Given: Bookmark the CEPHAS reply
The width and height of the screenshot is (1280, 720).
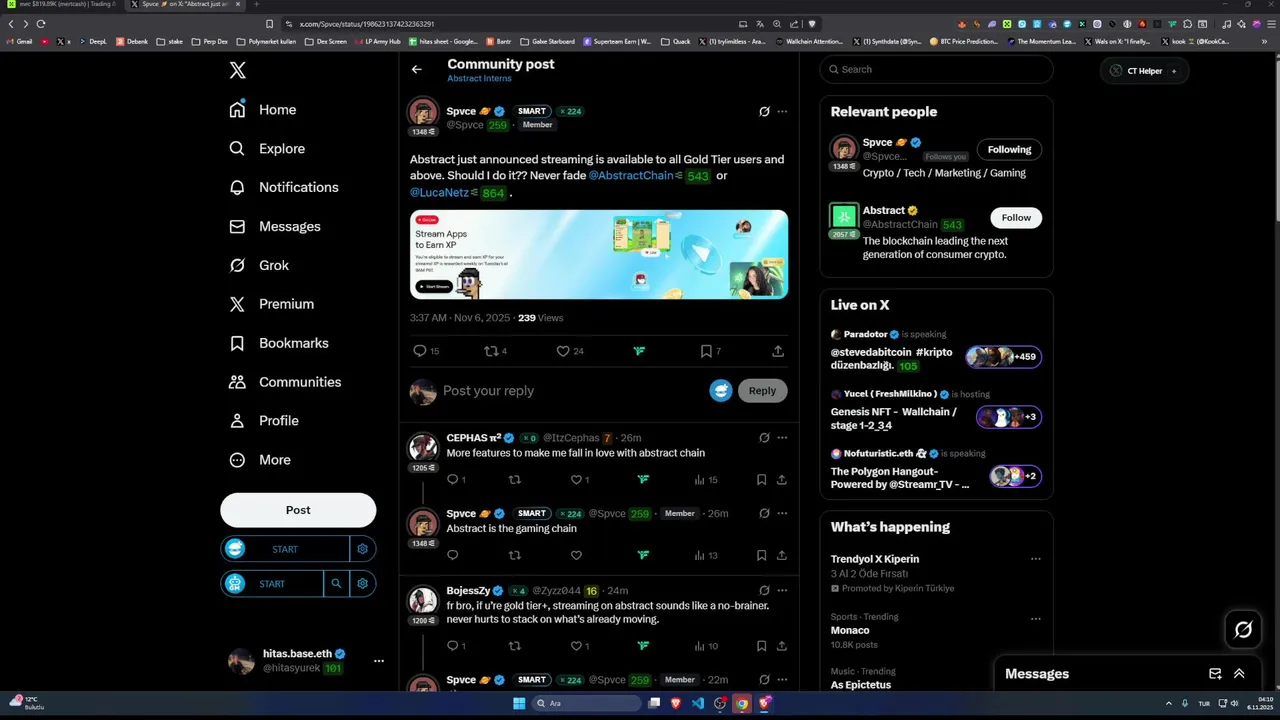Looking at the screenshot, I should (x=761, y=480).
